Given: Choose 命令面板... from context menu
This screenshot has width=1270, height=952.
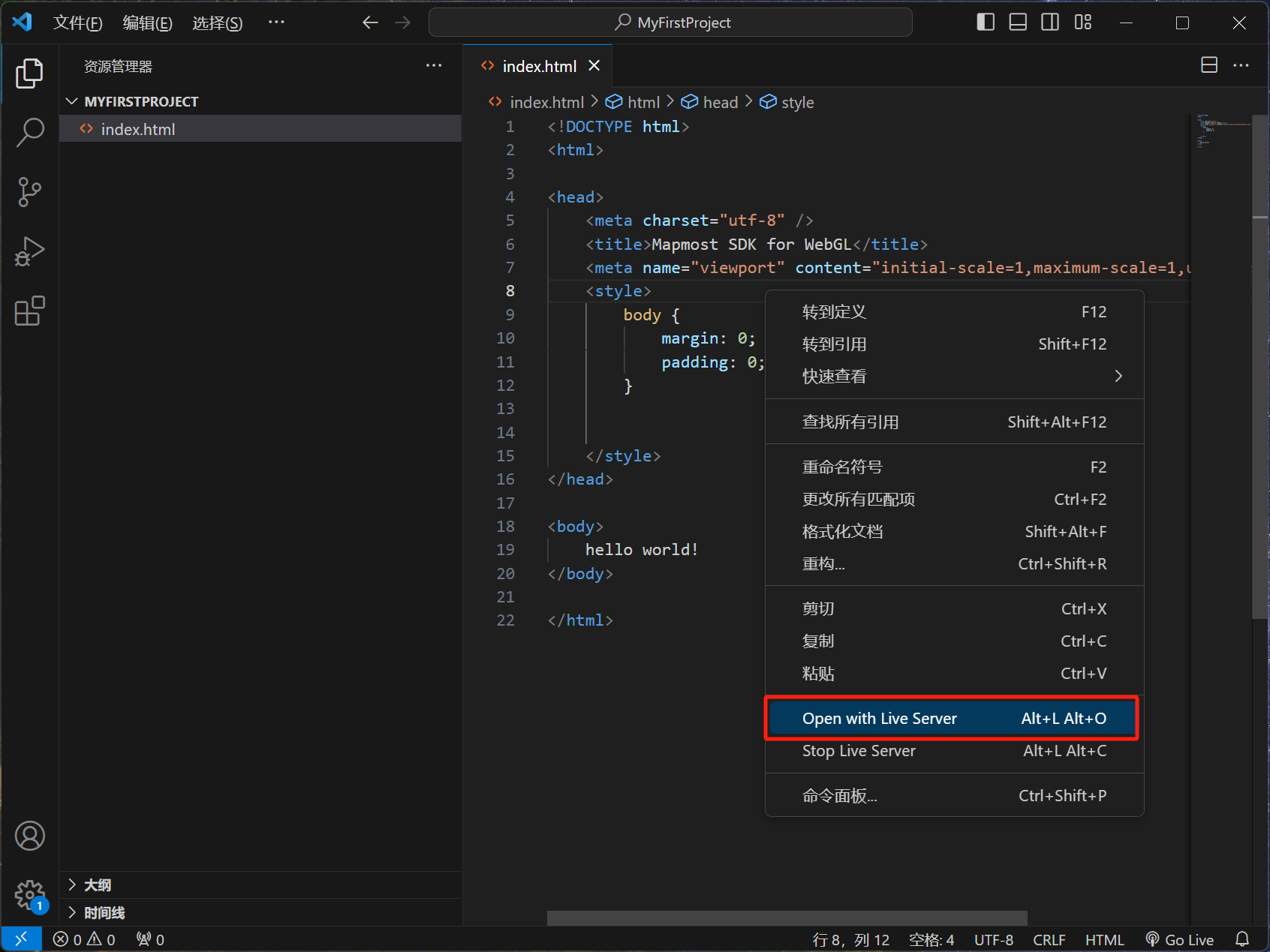Looking at the screenshot, I should [x=954, y=796].
